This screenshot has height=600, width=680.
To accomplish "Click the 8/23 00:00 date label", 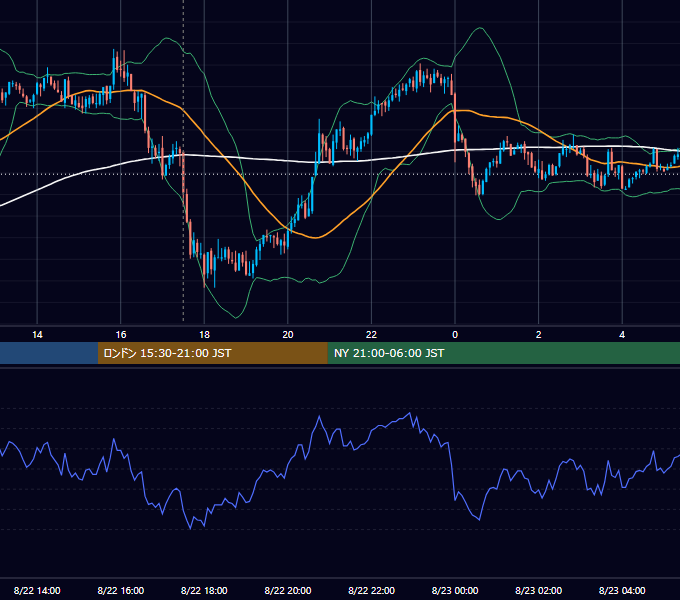I will coord(455,590).
